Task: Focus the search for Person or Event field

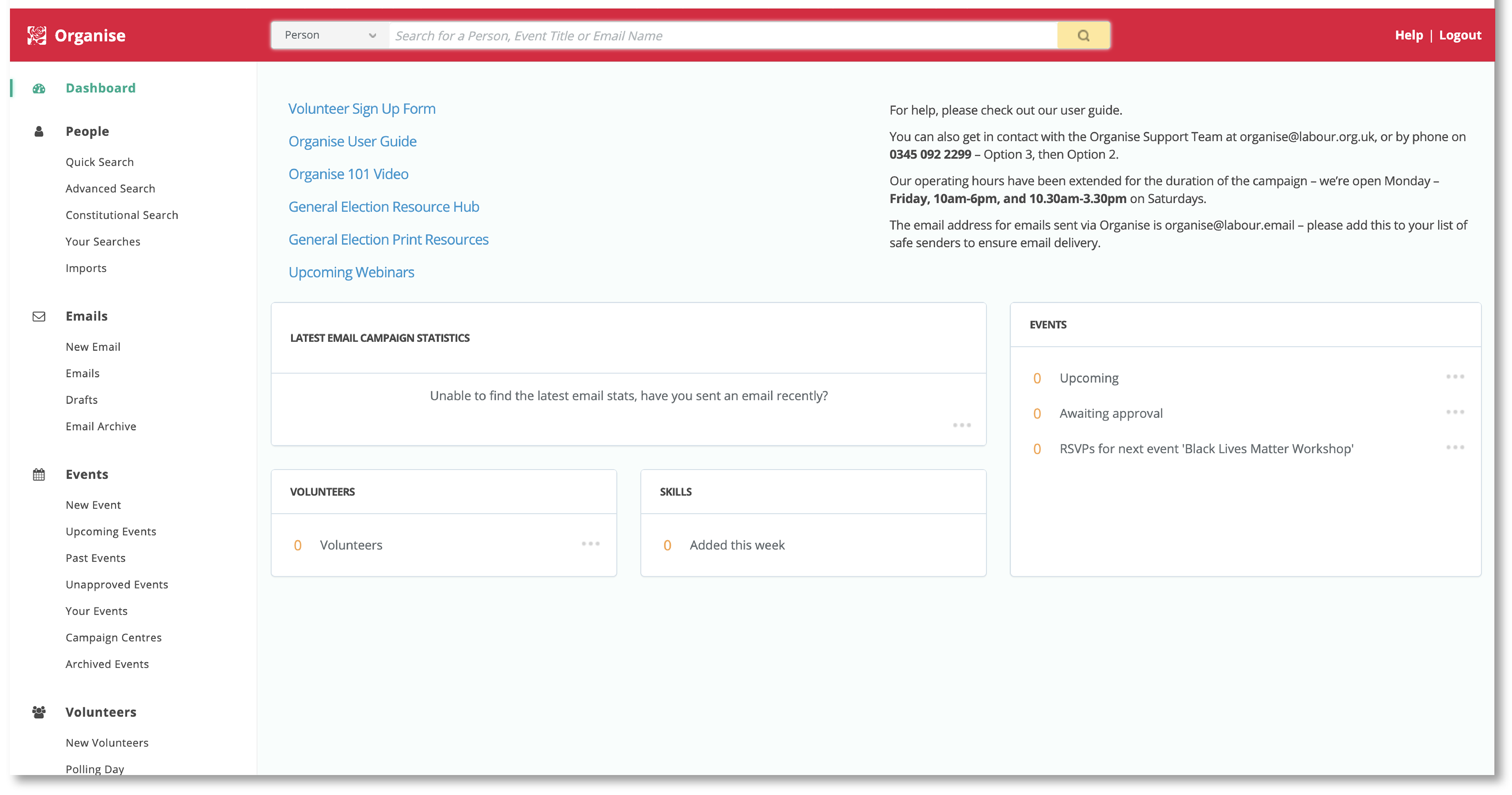Action: click(723, 35)
